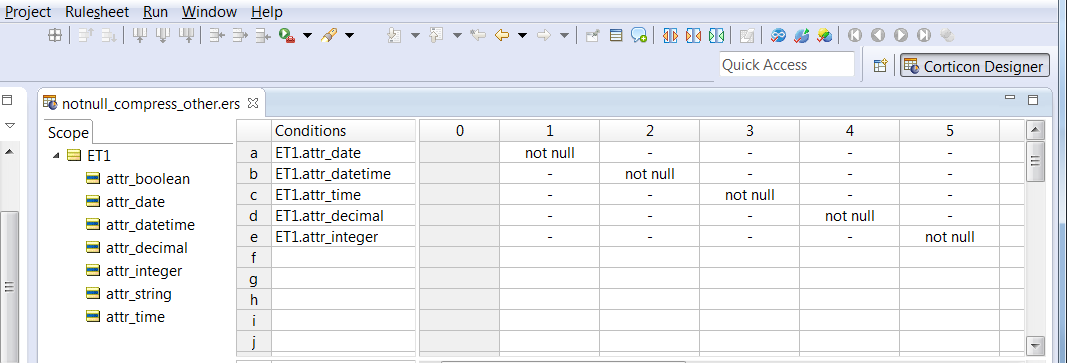
Task: Select the notnull_compress_other.ers tab
Action: coord(150,104)
